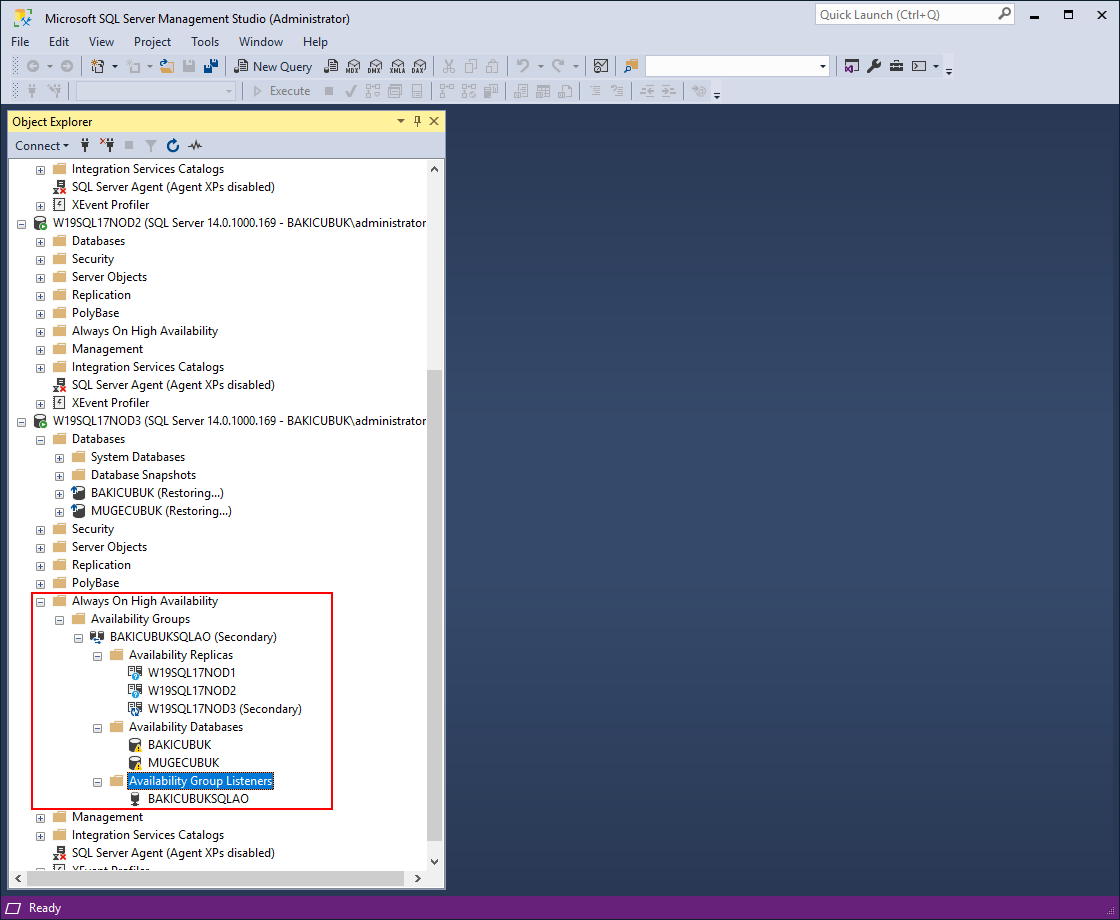Select MUGECUBUK (Restoring...) database

(161, 511)
